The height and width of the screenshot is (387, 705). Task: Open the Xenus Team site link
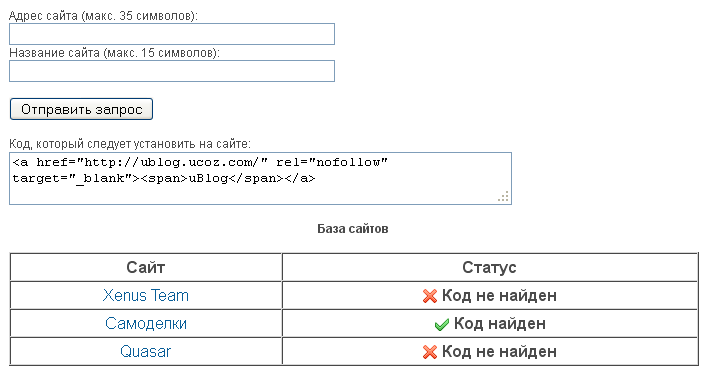pyautogui.click(x=146, y=295)
